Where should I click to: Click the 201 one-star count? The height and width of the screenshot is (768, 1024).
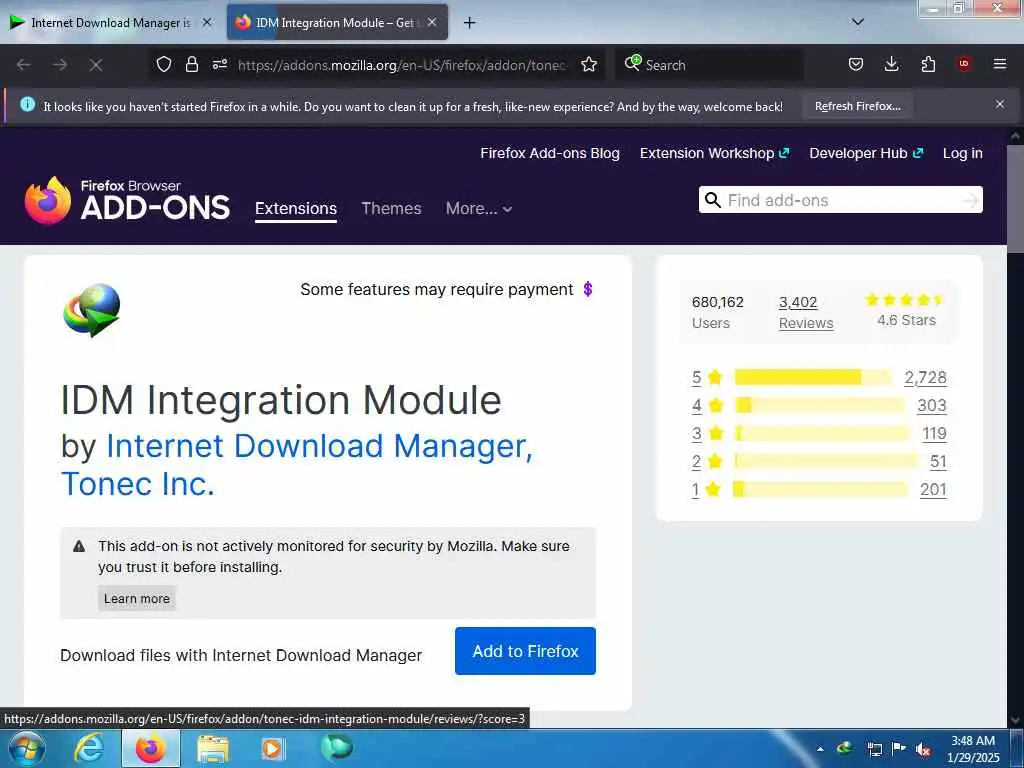[933, 489]
